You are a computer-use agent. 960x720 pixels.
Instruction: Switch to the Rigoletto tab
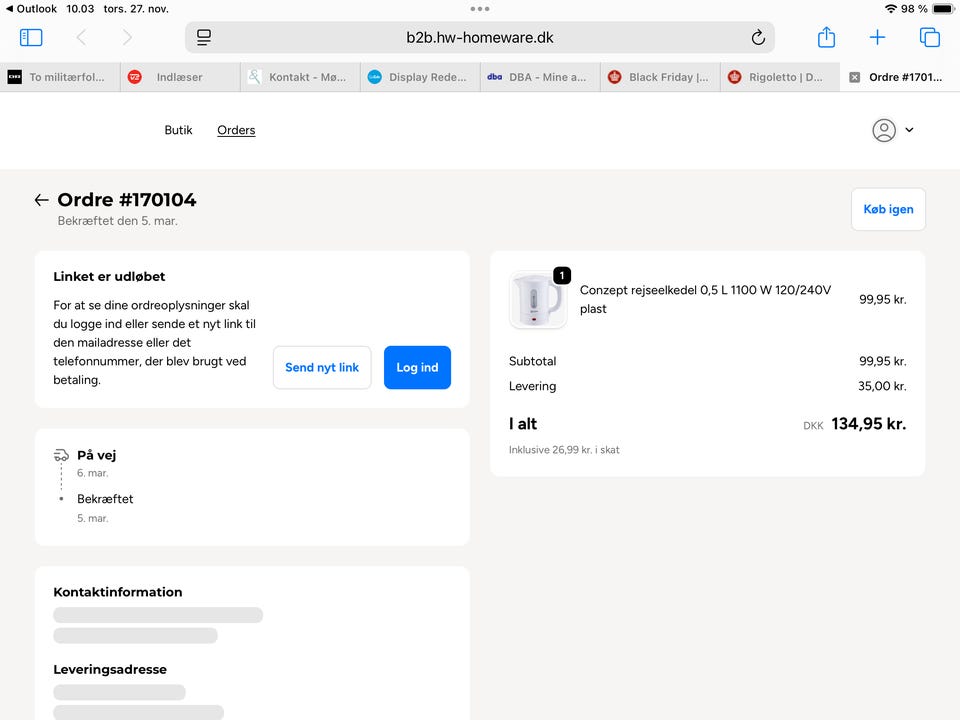(x=780, y=77)
